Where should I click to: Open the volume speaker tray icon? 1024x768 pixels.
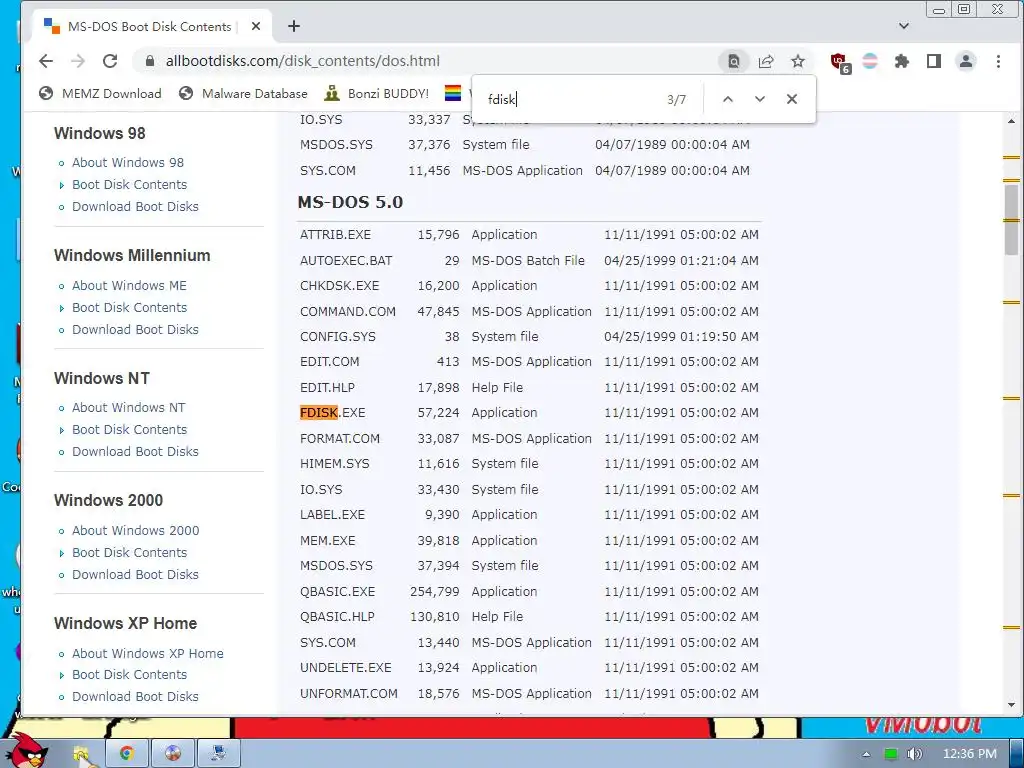(x=914, y=754)
